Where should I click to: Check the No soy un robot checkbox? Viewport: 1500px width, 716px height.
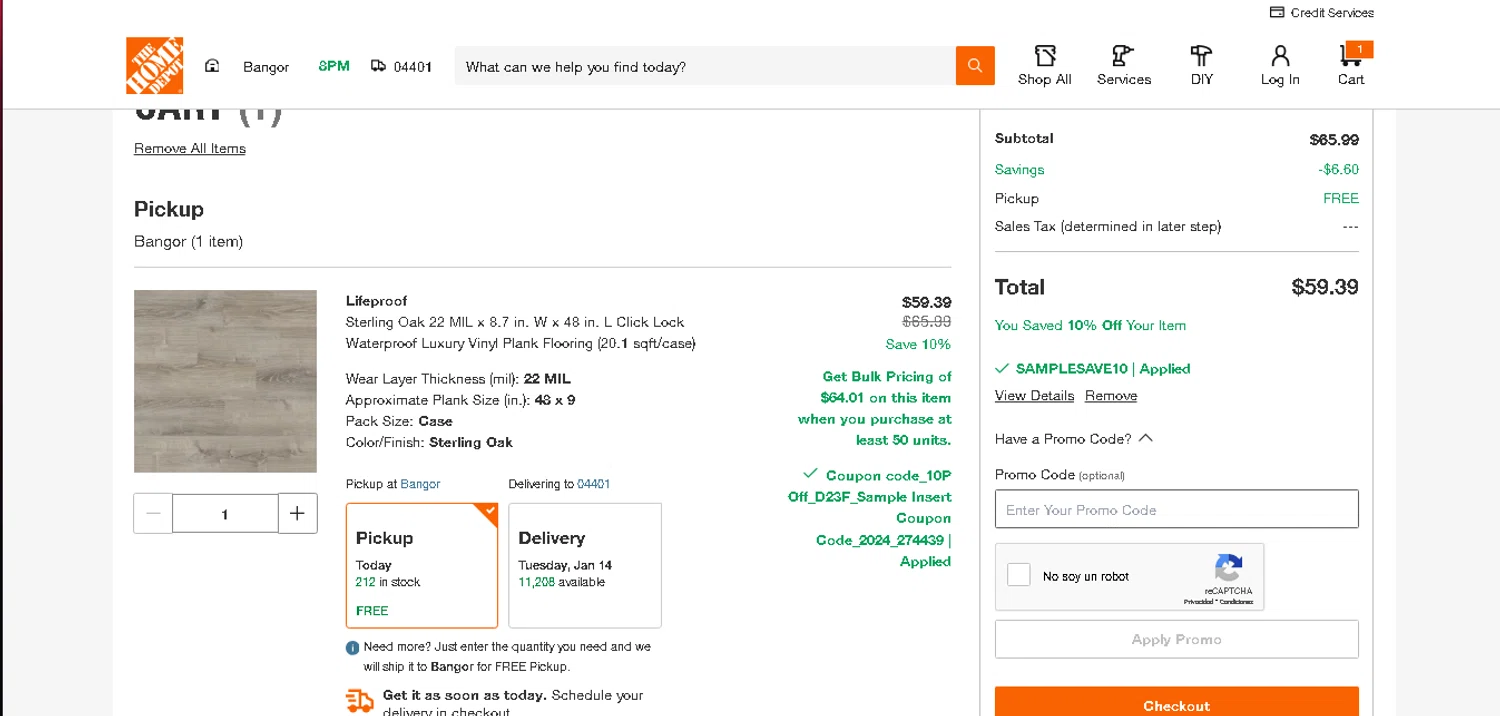click(x=1019, y=575)
